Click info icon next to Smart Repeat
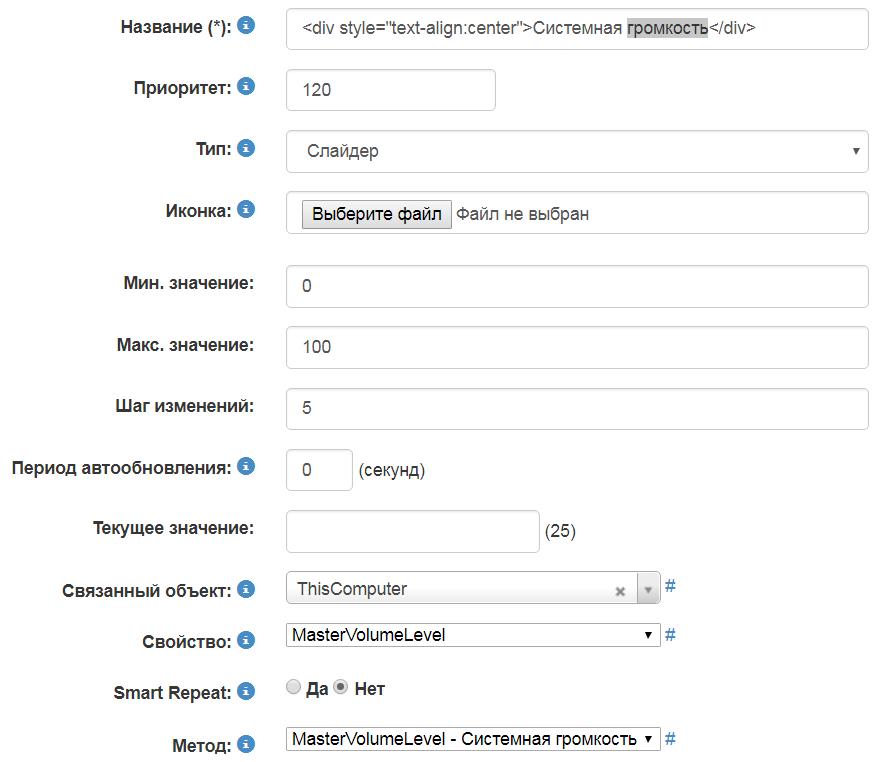 pos(246,690)
